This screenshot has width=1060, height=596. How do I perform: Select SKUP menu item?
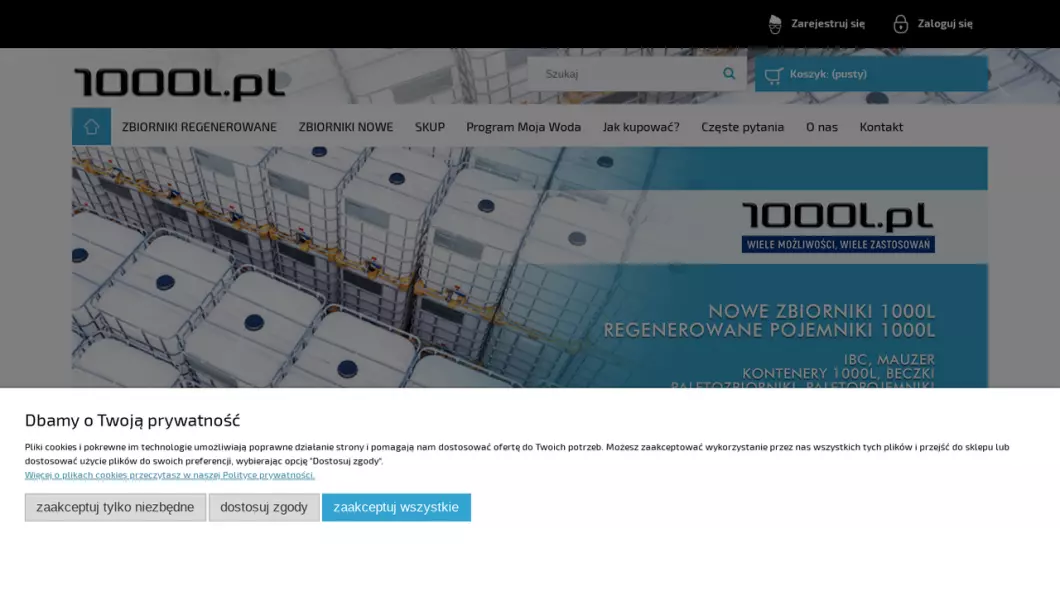tap(429, 126)
